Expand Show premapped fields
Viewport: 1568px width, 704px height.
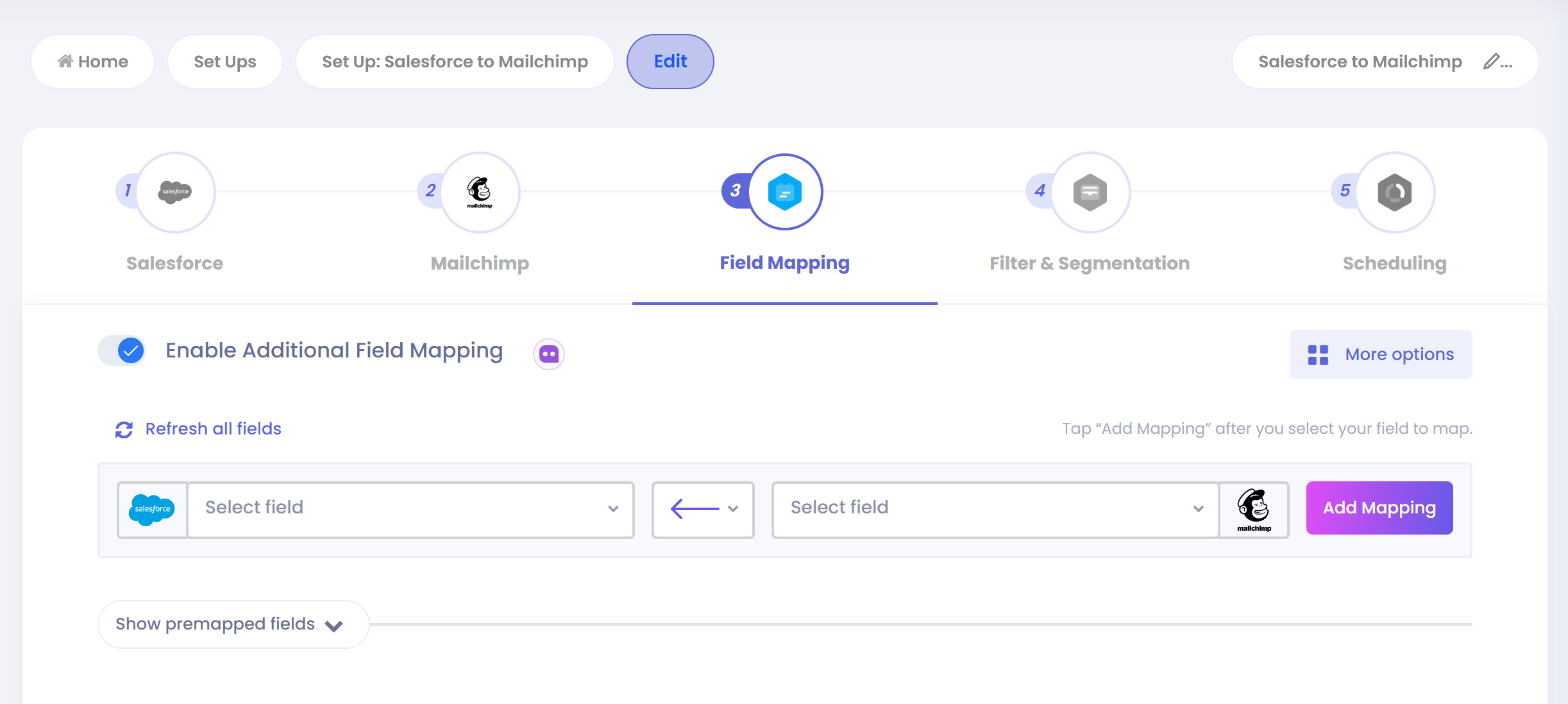point(233,624)
